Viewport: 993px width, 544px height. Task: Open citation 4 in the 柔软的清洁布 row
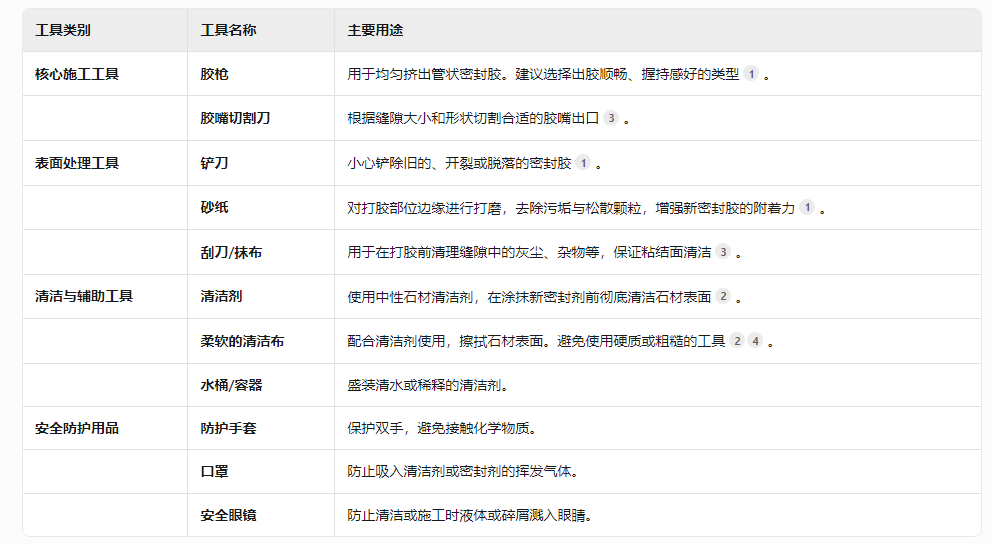755,341
